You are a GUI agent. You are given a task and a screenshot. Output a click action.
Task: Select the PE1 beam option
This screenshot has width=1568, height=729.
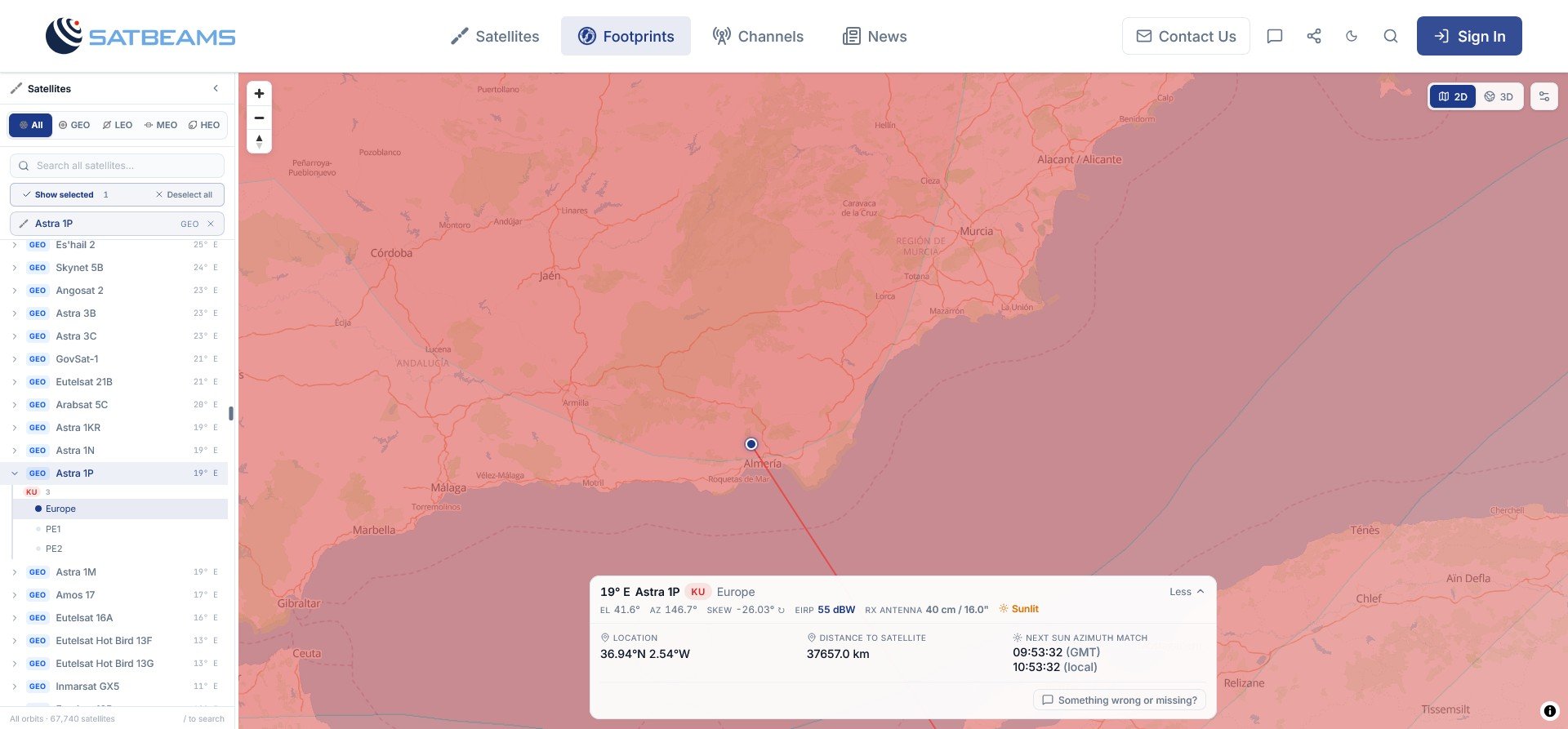coord(53,529)
